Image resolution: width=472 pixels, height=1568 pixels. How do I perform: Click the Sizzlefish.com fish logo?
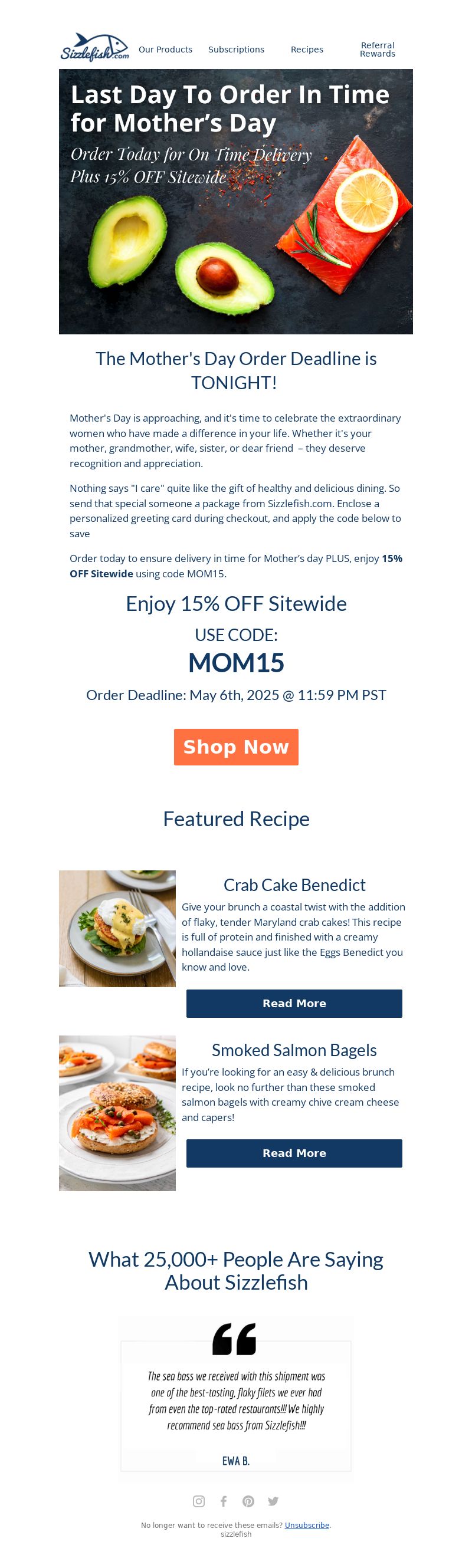94,48
